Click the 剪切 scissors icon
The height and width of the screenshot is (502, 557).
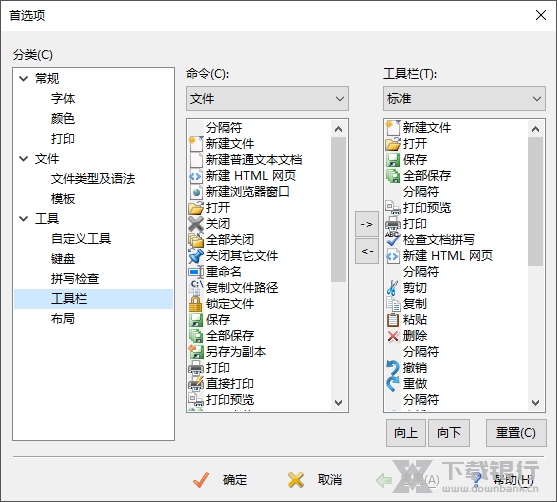[x=393, y=288]
